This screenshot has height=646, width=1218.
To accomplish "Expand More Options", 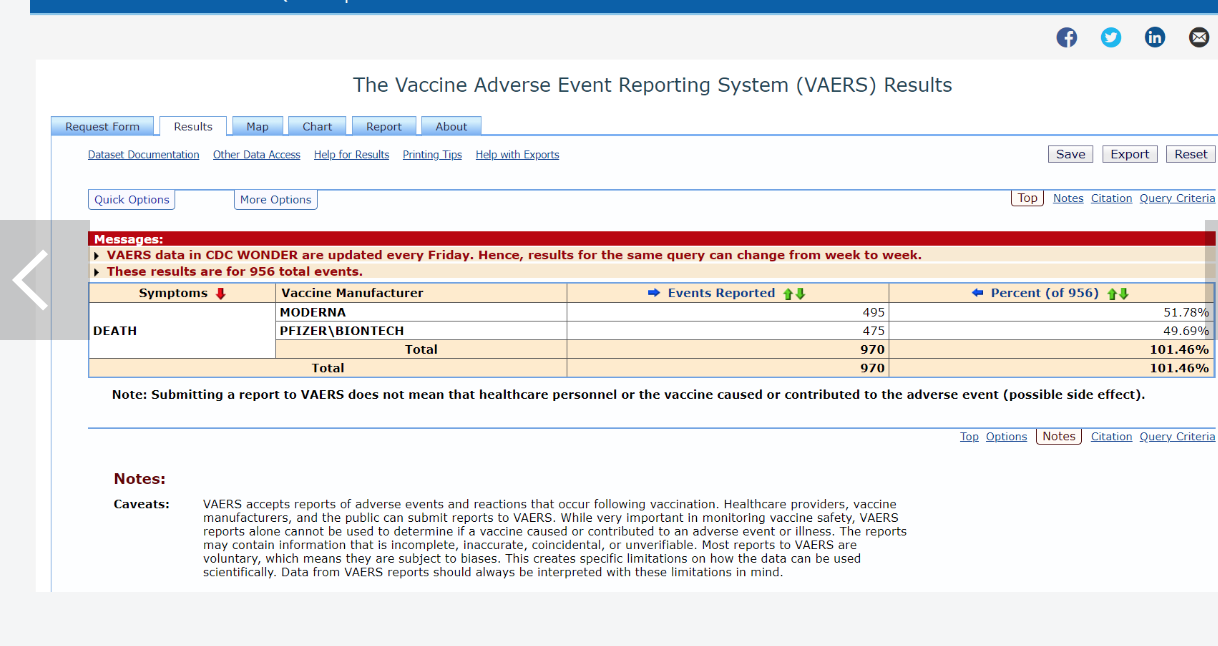I will (x=276, y=200).
